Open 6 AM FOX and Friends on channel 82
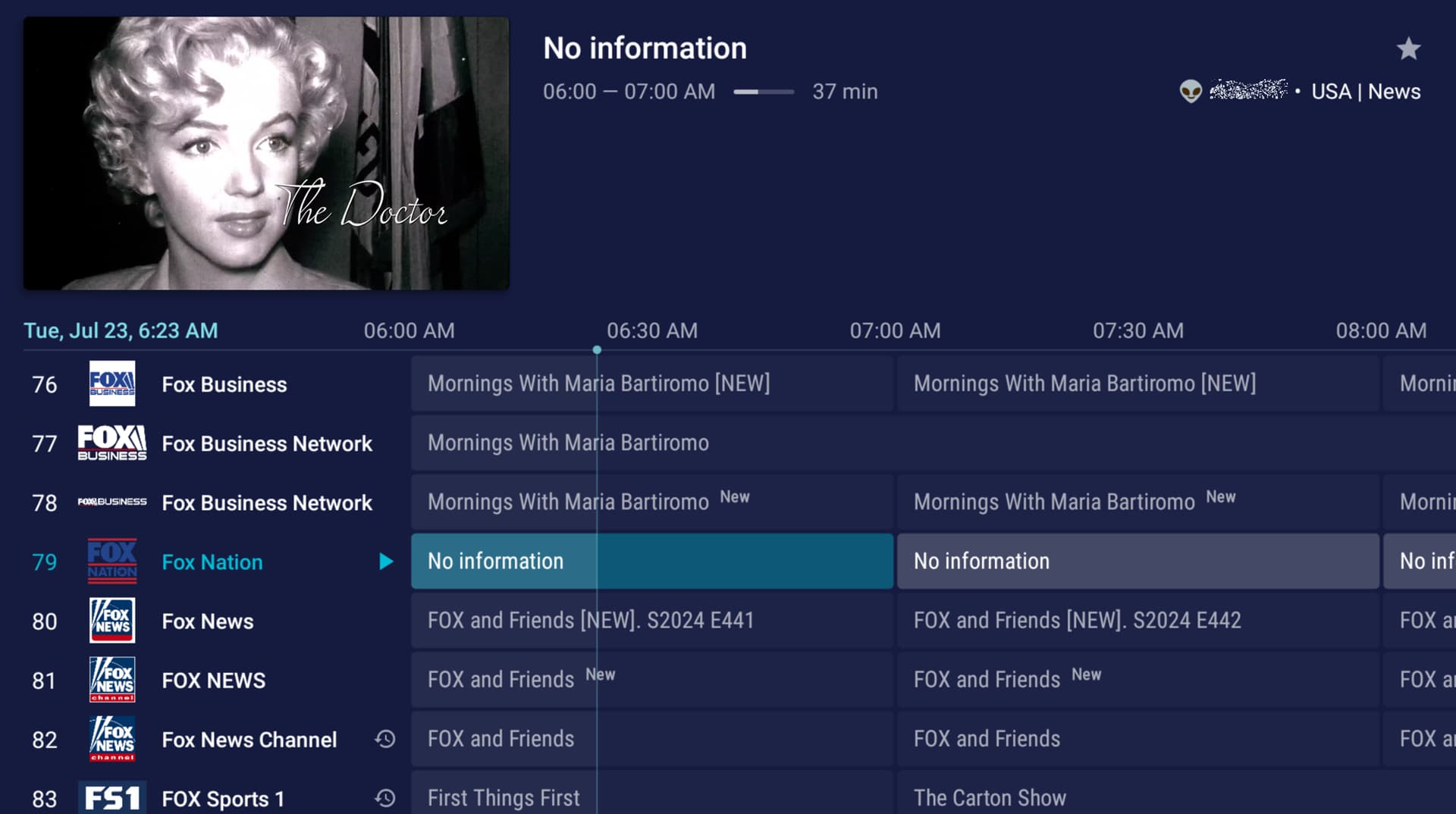This screenshot has width=1456, height=814. click(x=652, y=738)
